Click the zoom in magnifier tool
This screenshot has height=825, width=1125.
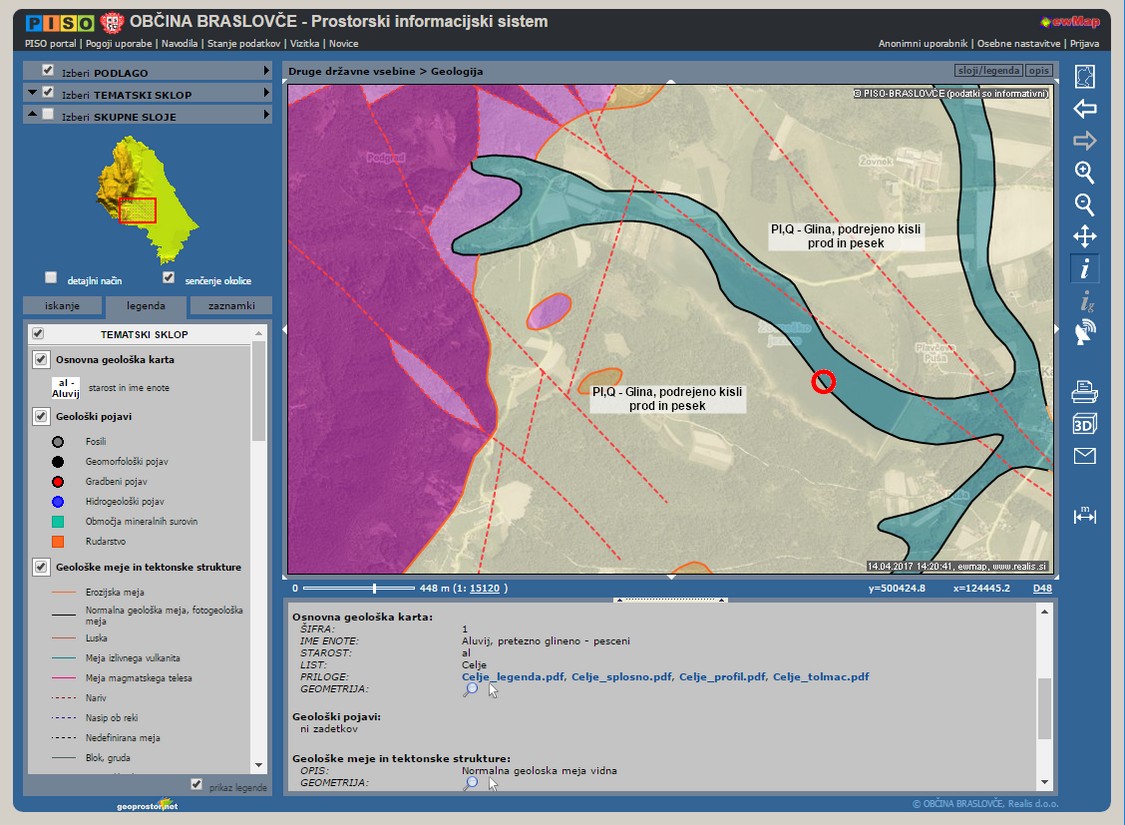[x=1084, y=172]
